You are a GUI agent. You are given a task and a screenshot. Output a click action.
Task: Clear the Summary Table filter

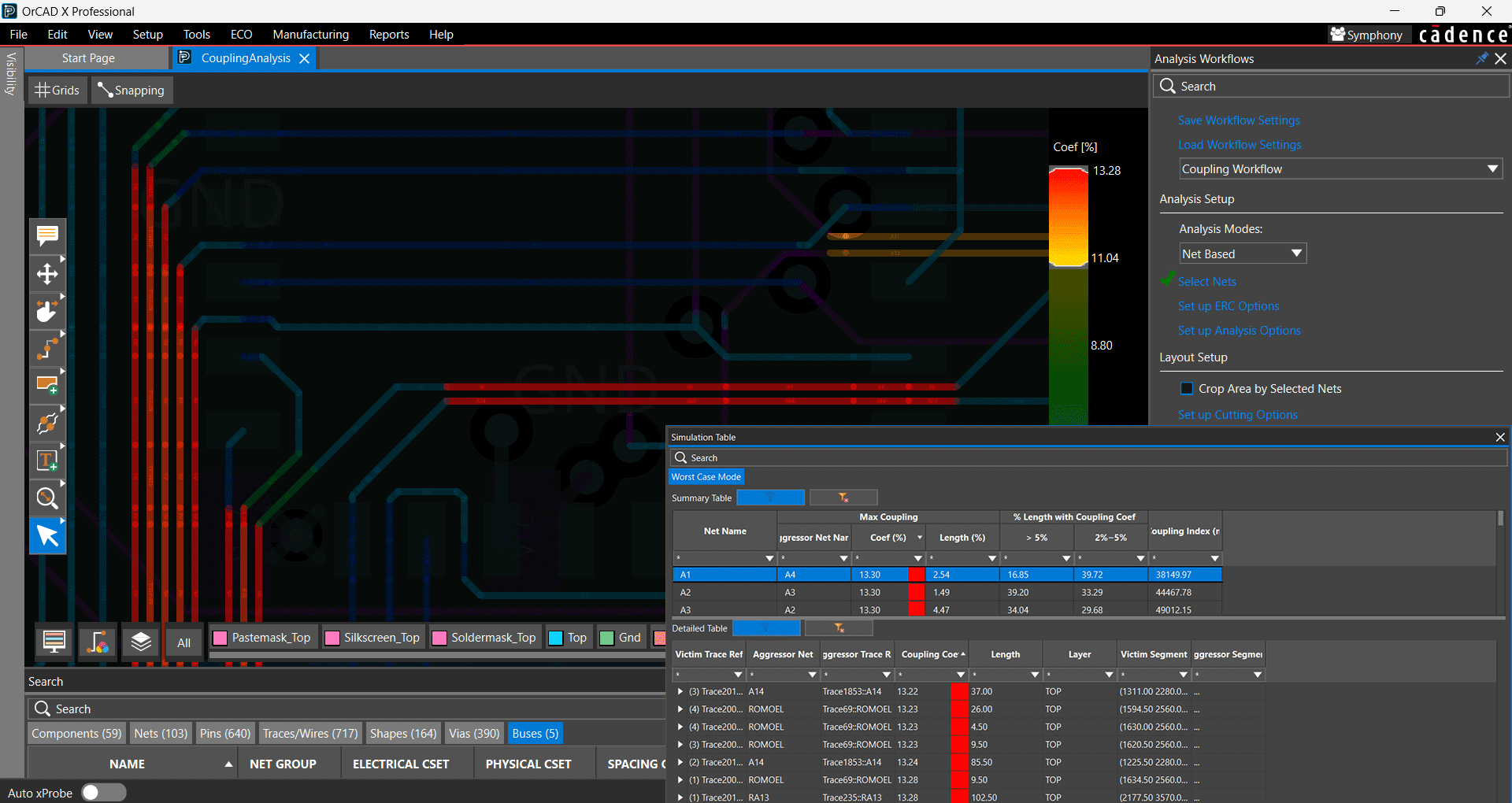[x=843, y=498]
